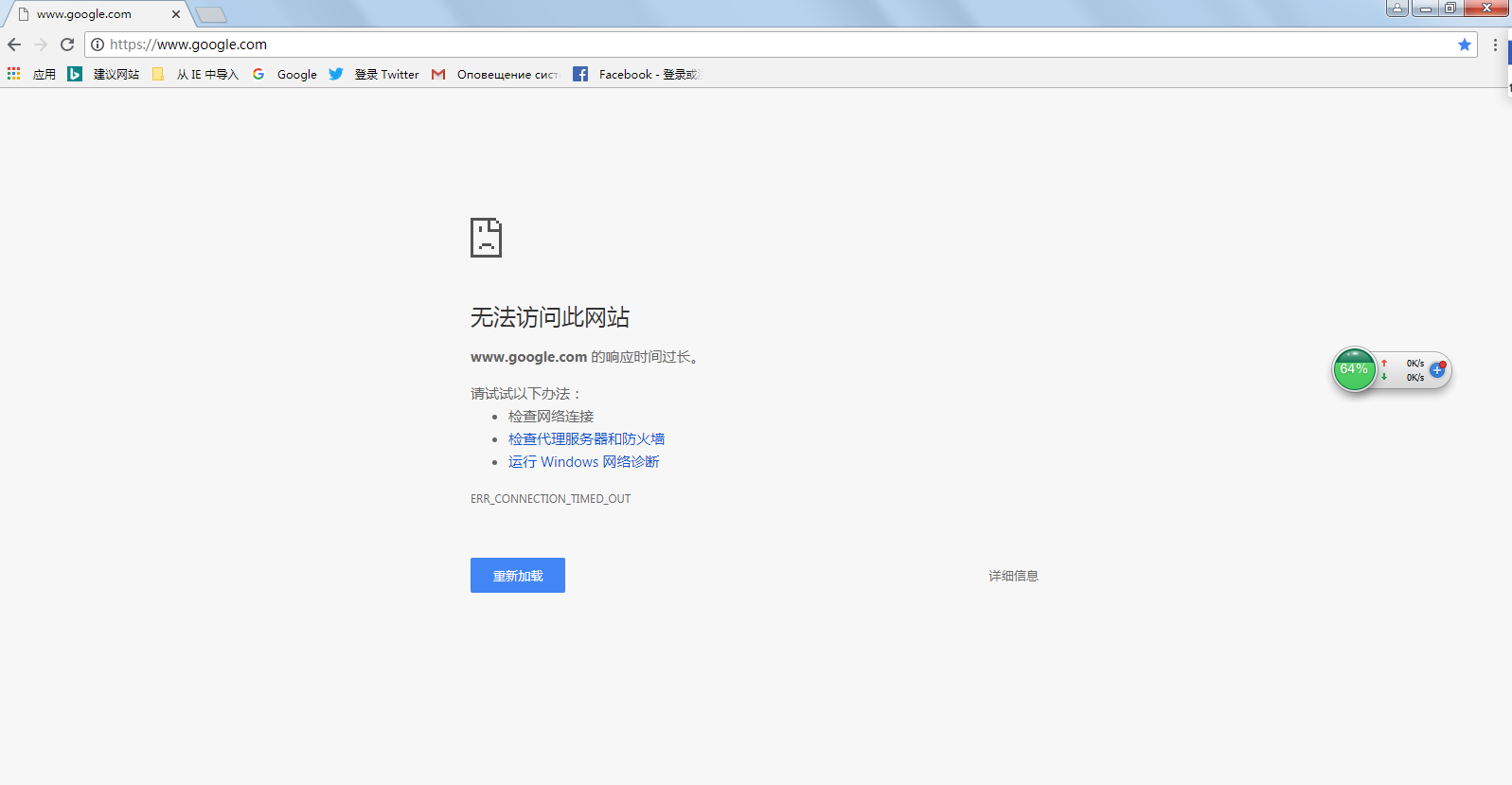Click the sad page error icon

(486, 238)
